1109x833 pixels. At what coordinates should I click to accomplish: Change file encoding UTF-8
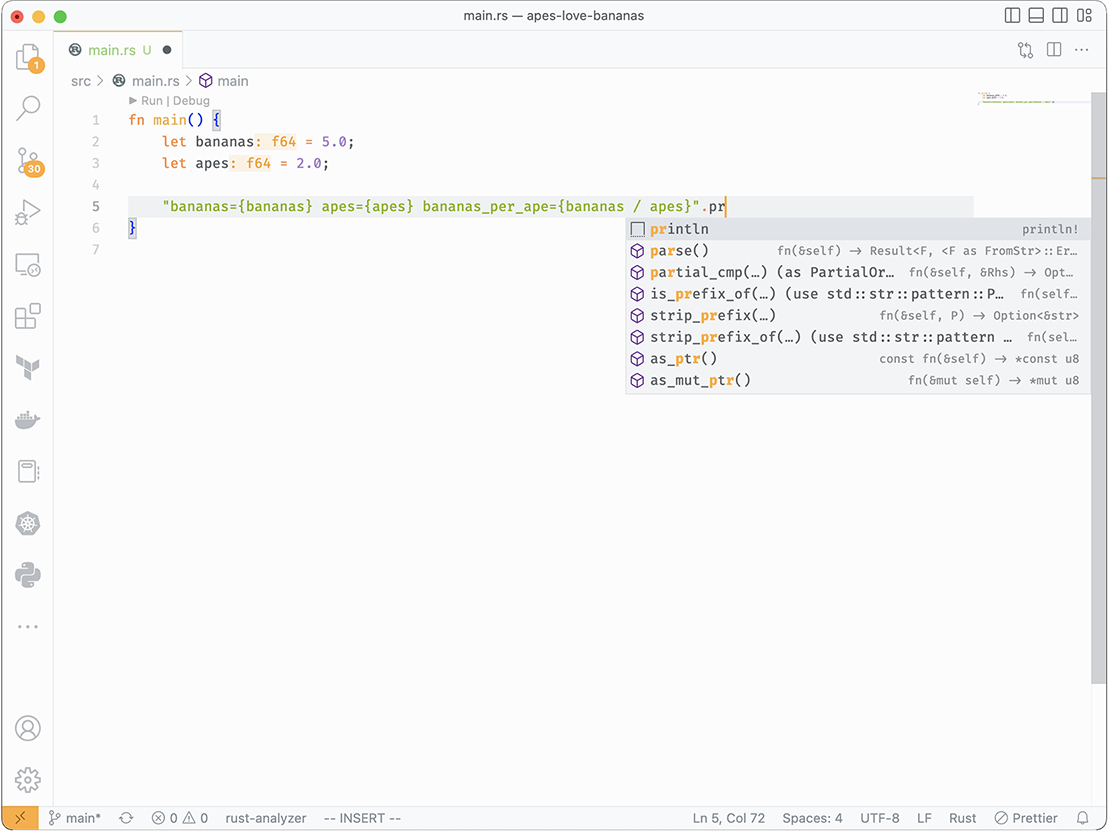pyautogui.click(x=880, y=818)
